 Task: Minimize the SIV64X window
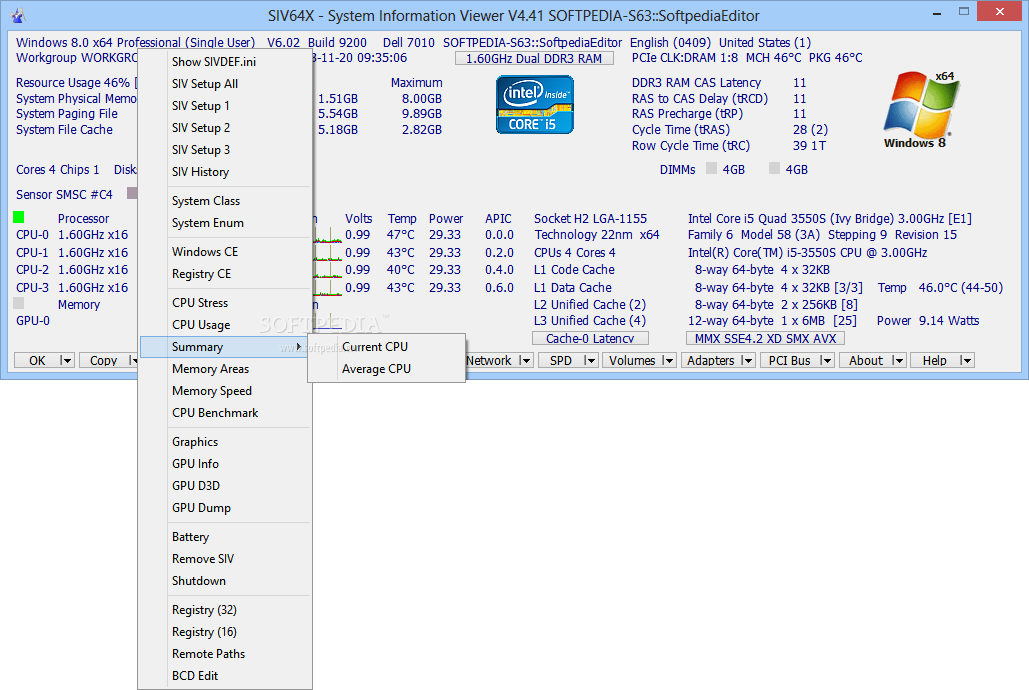[x=936, y=12]
